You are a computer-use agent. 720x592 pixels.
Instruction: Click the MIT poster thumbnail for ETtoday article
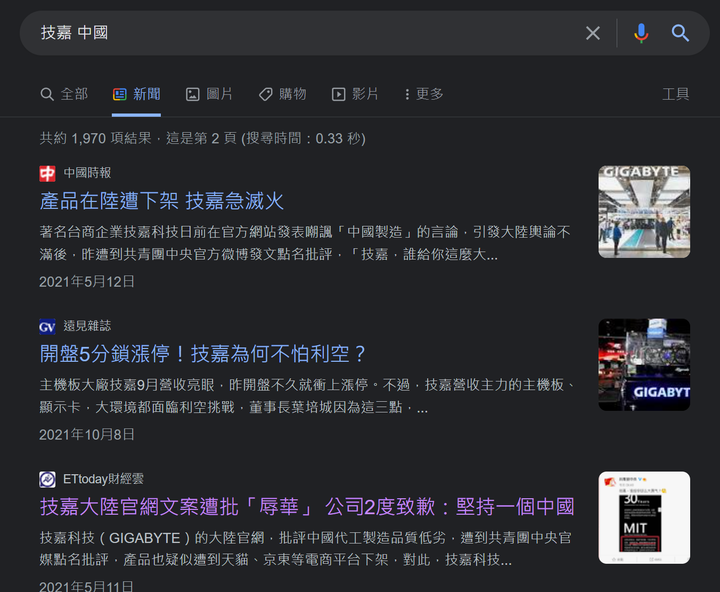click(644, 518)
